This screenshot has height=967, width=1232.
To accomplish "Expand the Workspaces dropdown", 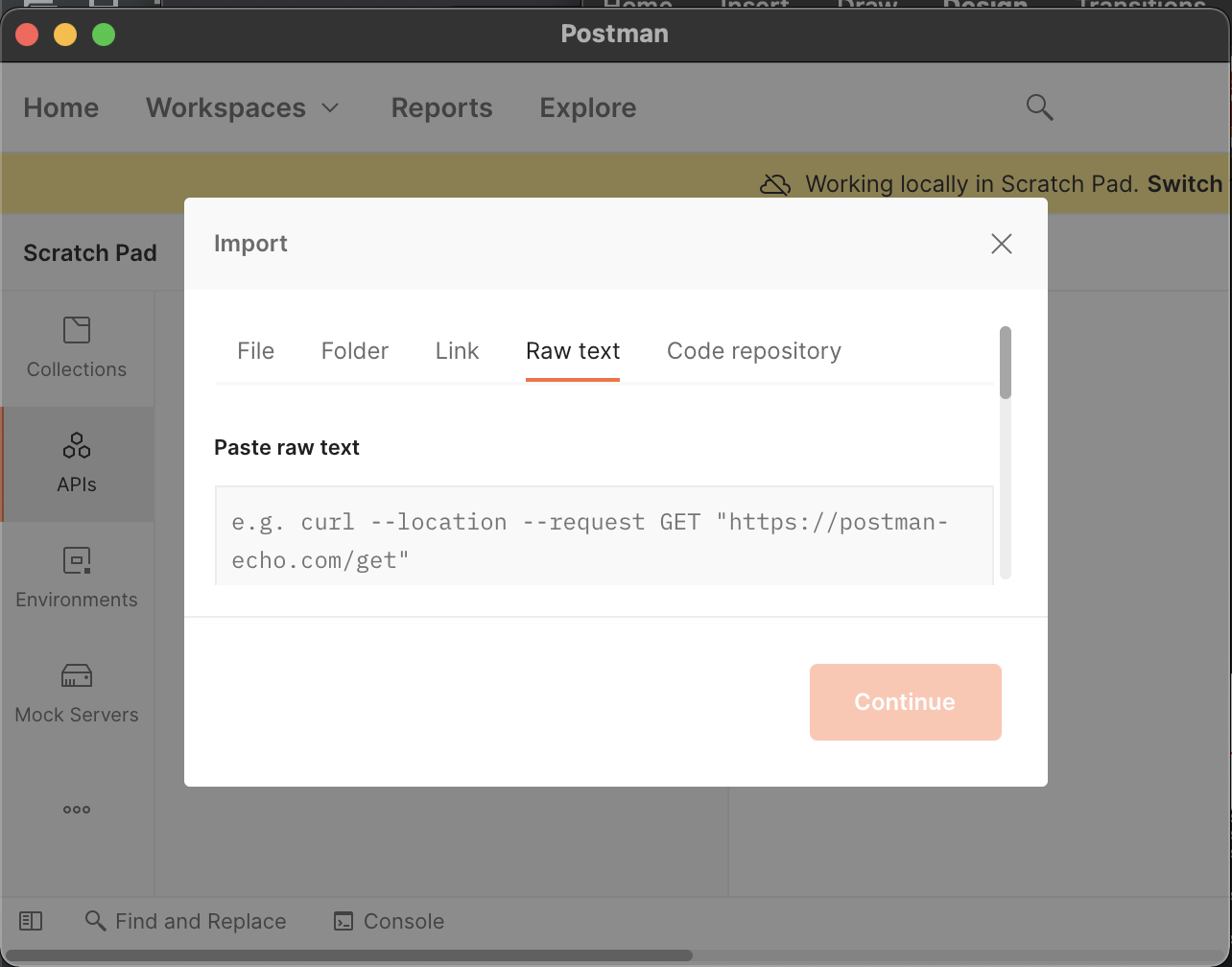I will click(244, 107).
